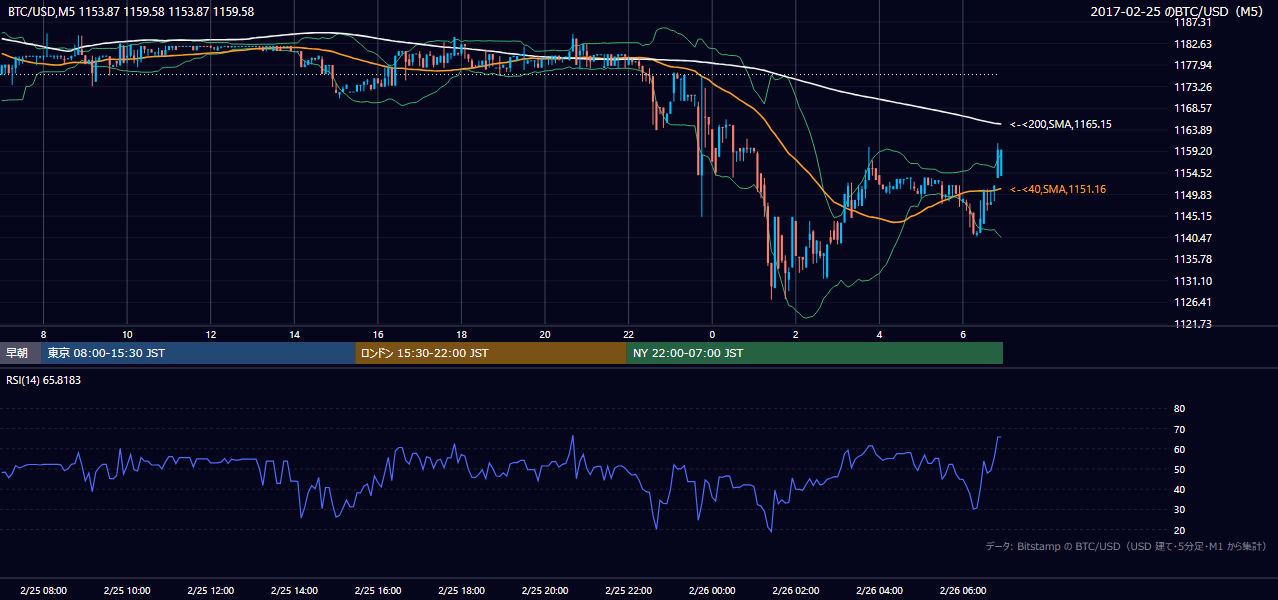Click price axis value 1131.10
The height and width of the screenshot is (600, 1278).
(x=1193, y=281)
